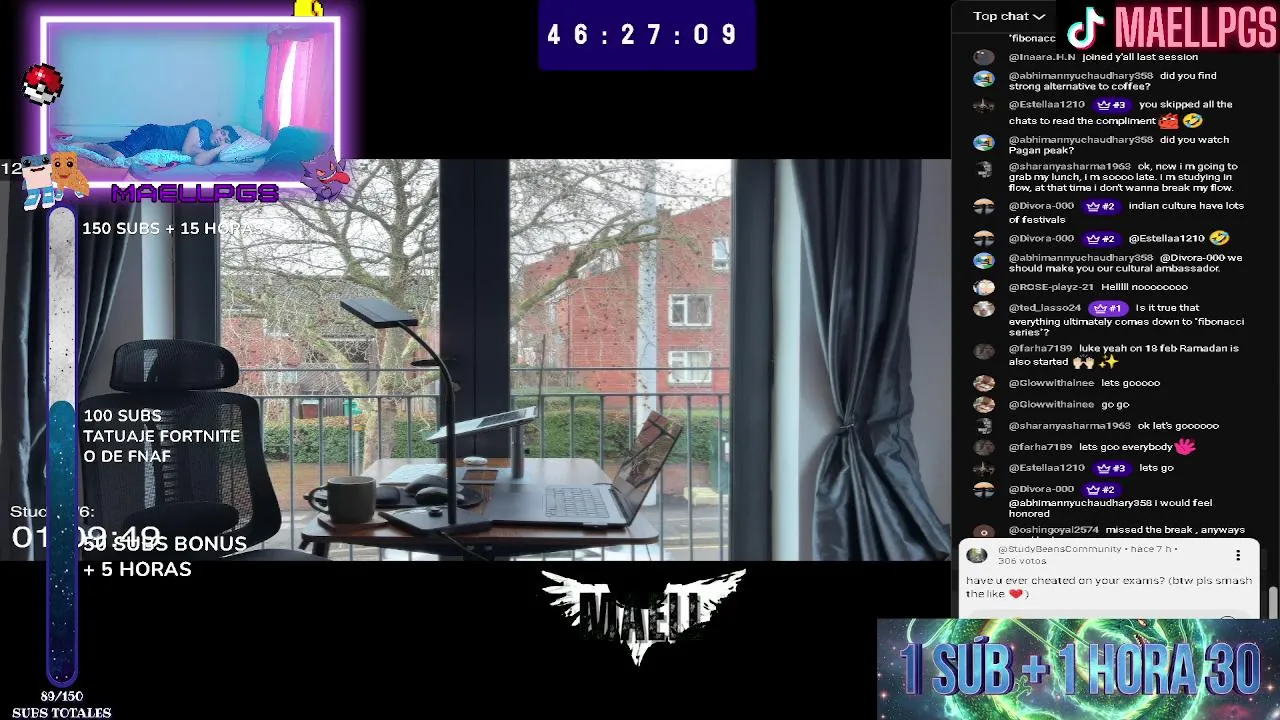Click the #1 crown badge next to ted_lasso24
Viewport: 1280px width, 720px height.
pos(1108,308)
